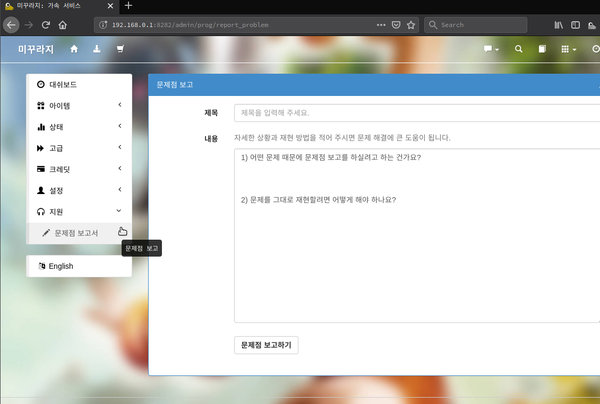Open the shopping cart icon in the navbar
600x404 pixels.
(x=120, y=49)
